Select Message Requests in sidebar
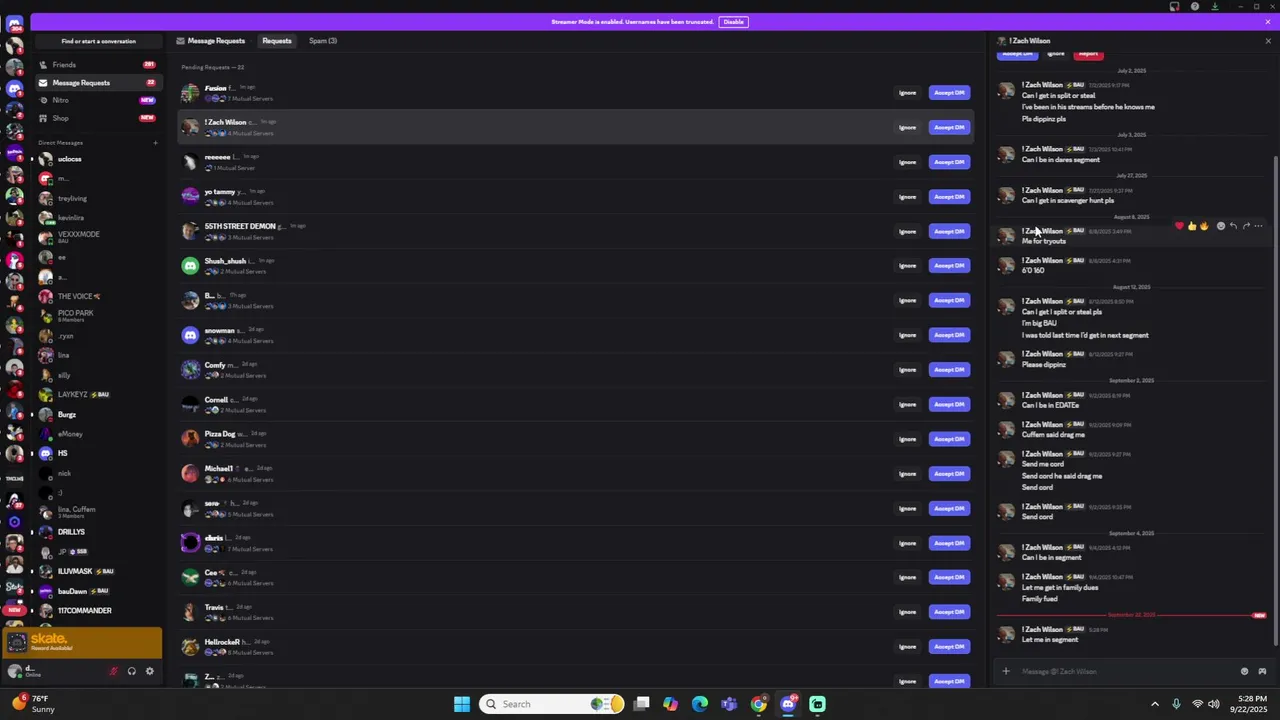 pos(98,83)
